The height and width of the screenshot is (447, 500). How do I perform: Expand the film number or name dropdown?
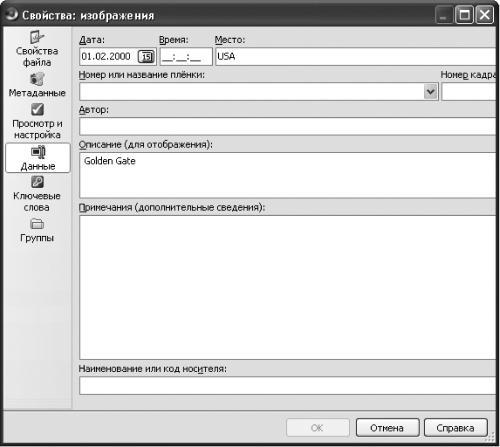430,91
